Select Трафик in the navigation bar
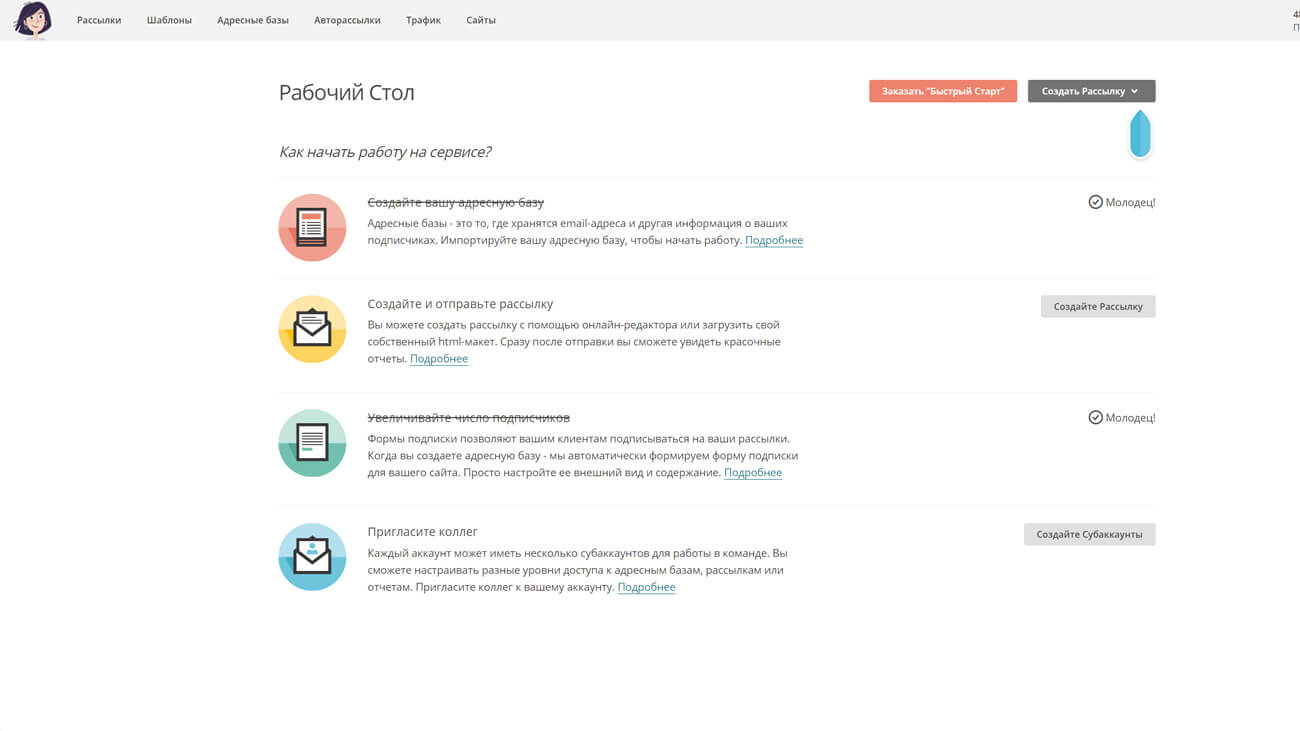This screenshot has height=731, width=1300. 423,20
